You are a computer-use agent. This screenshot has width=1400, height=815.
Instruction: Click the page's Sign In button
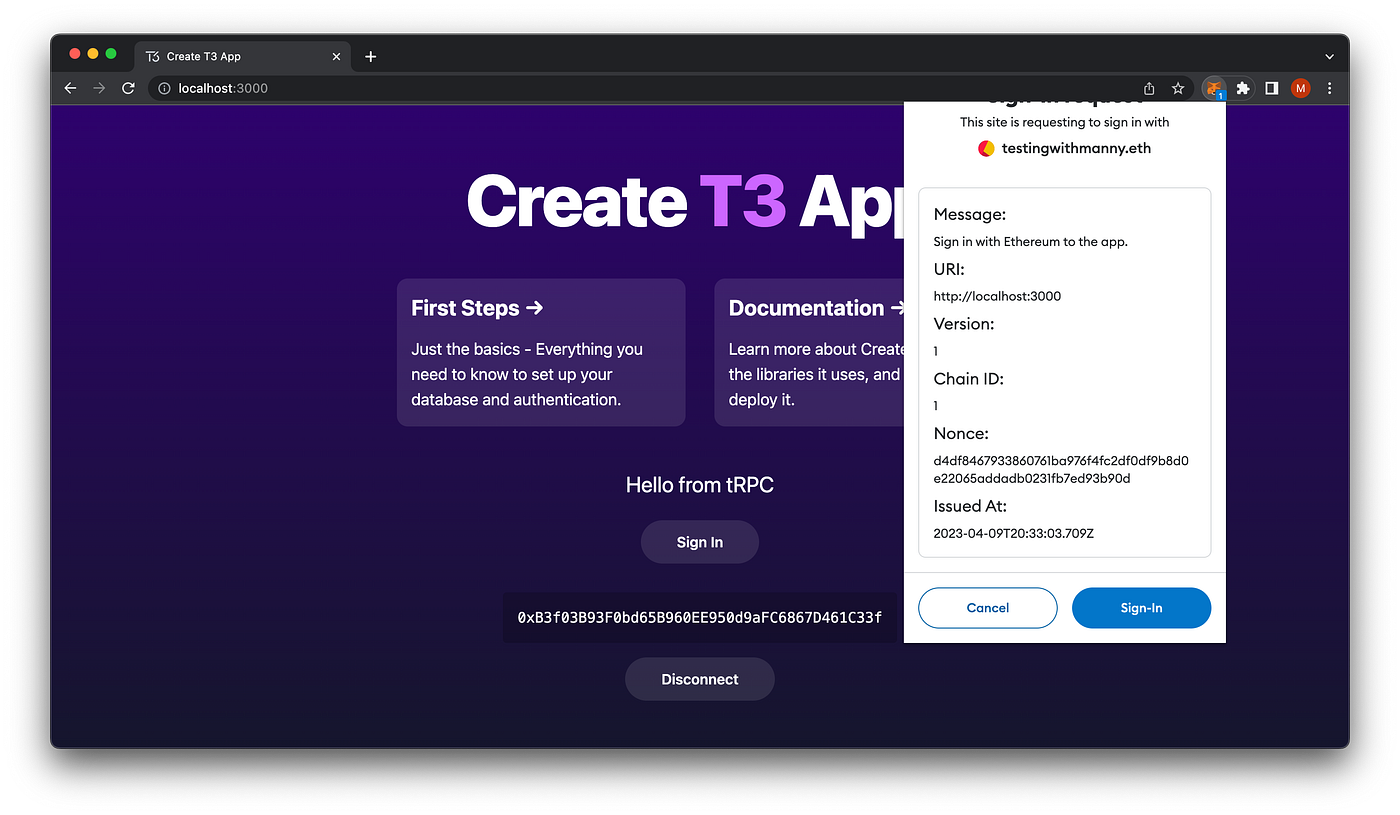[699, 541]
